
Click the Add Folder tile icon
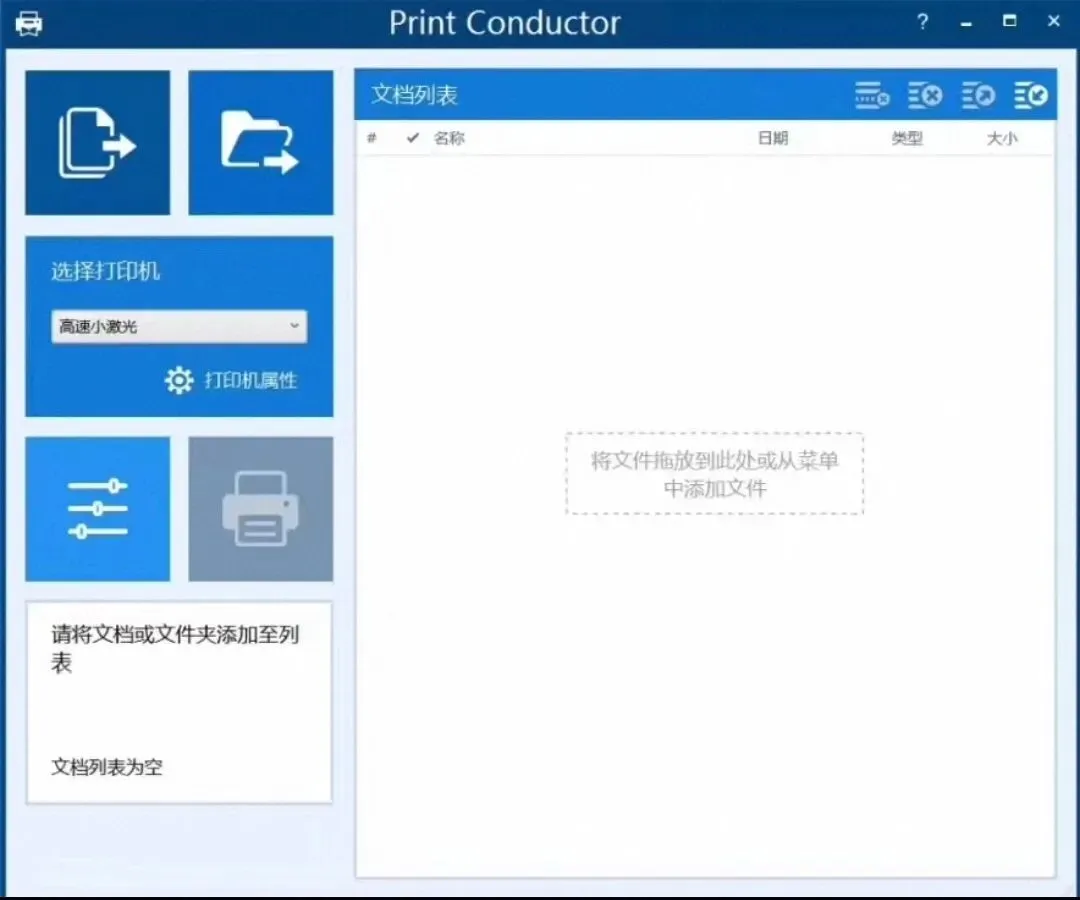click(260, 143)
